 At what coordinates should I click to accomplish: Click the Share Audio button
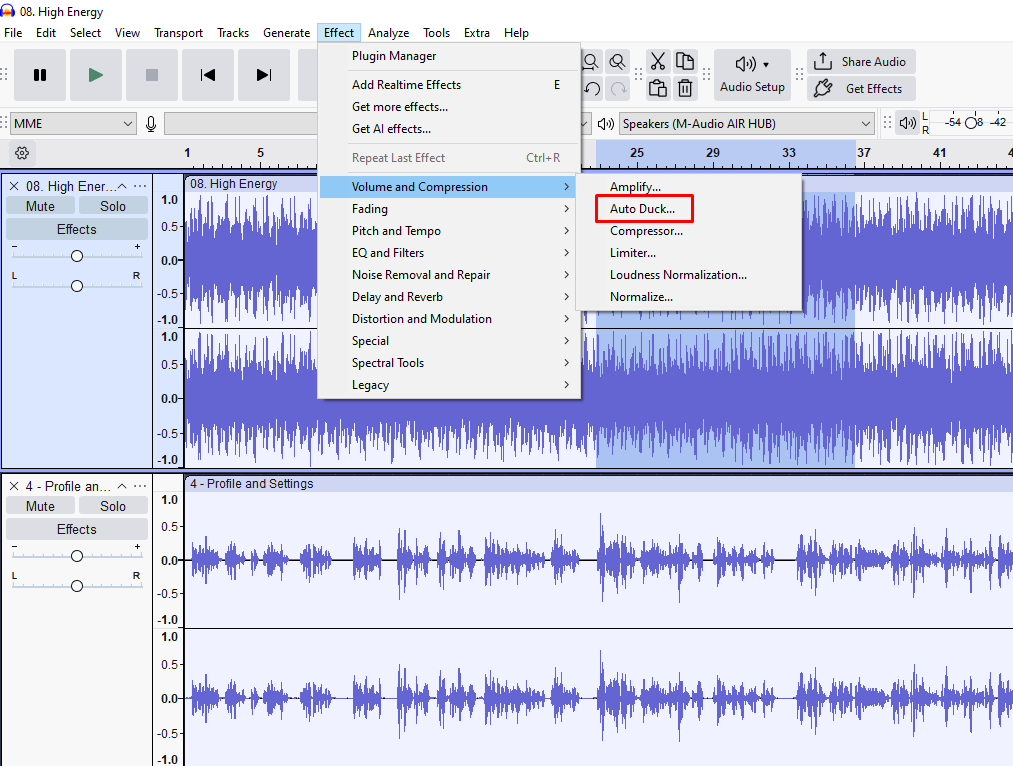[861, 61]
